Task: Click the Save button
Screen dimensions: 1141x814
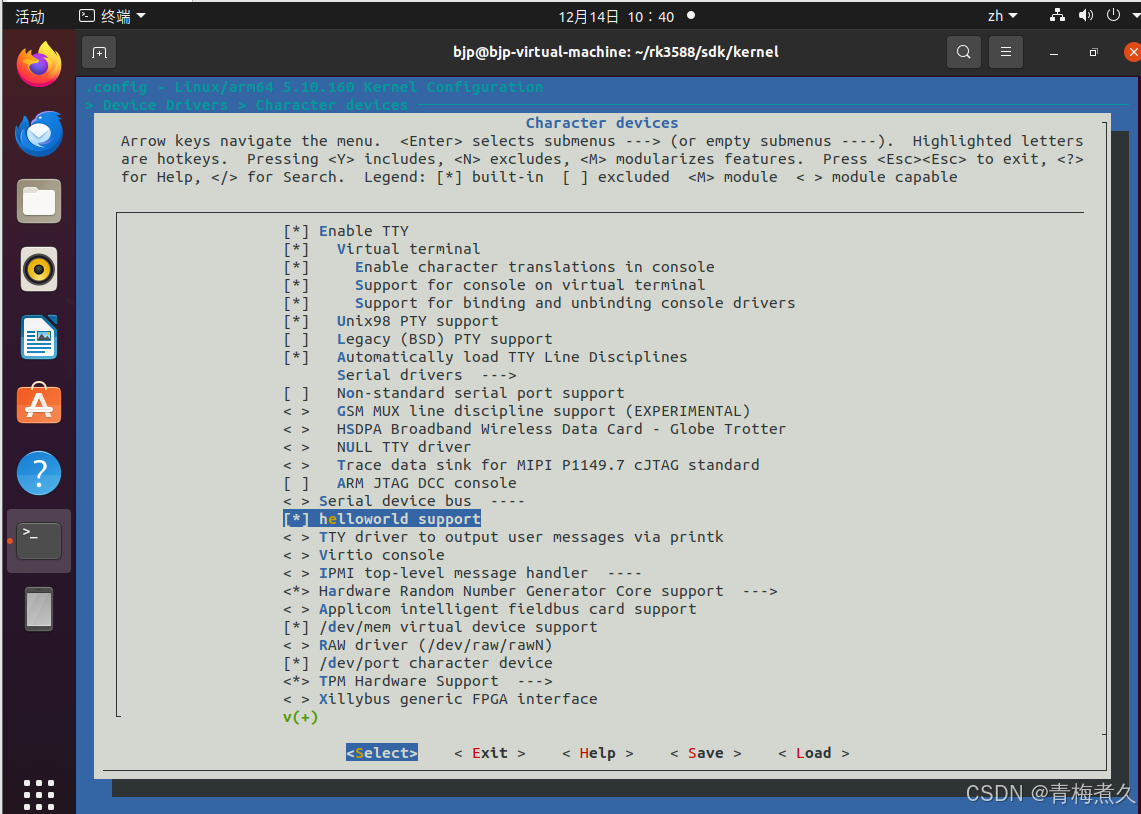Action: tap(706, 753)
